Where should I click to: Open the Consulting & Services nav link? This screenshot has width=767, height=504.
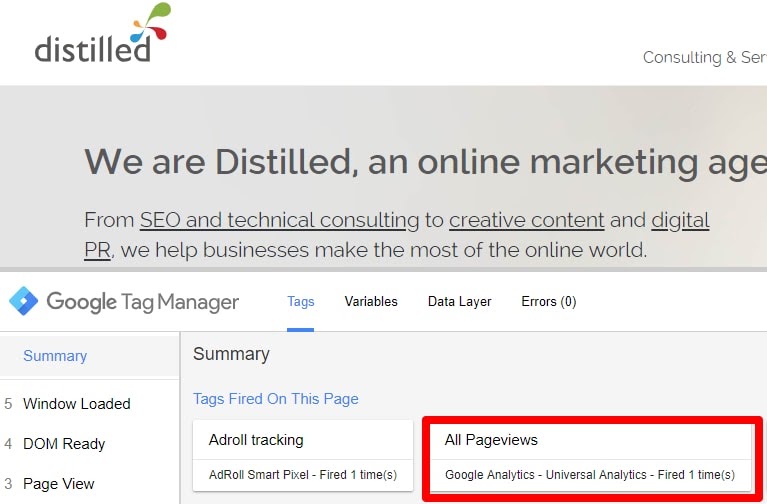[x=704, y=57]
